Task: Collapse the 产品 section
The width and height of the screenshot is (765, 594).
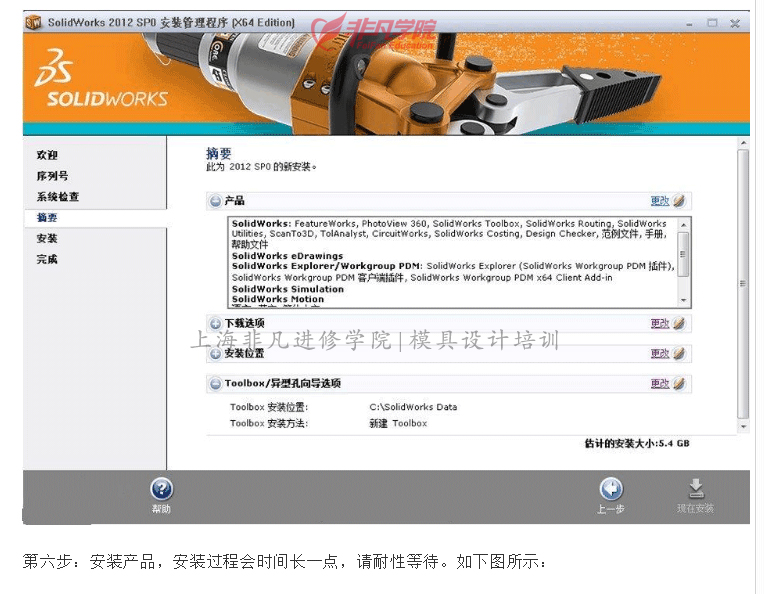Action: 215,201
